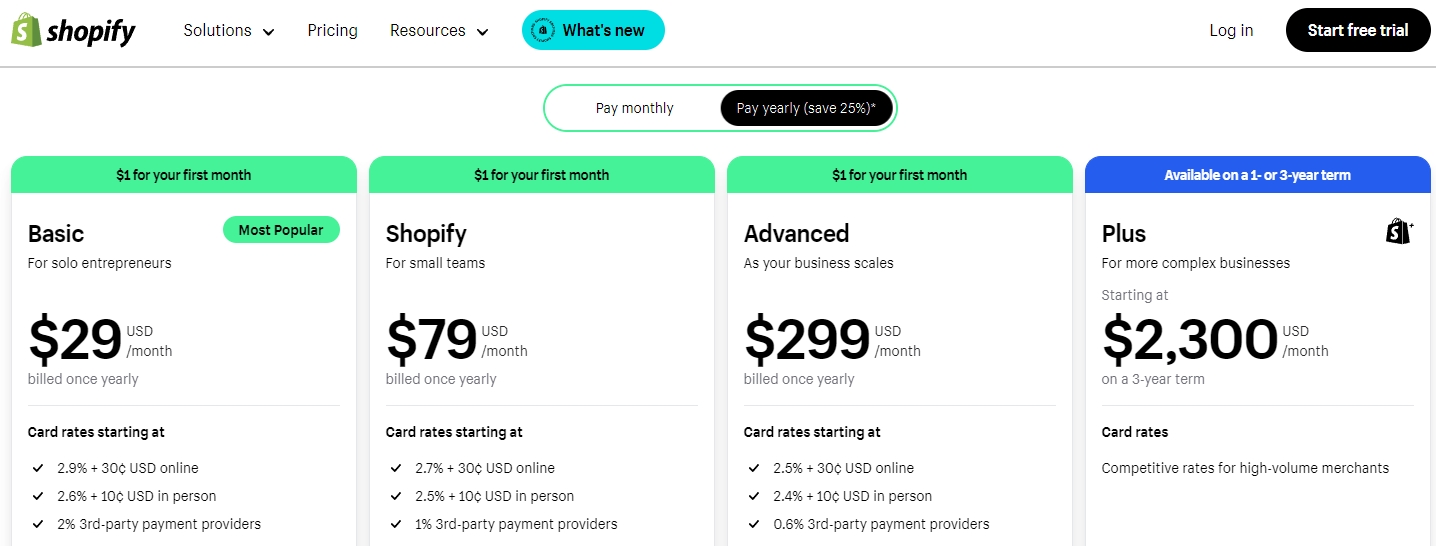Image resolution: width=1436 pixels, height=546 pixels.
Task: Click the Start free trial button
Action: click(x=1358, y=30)
